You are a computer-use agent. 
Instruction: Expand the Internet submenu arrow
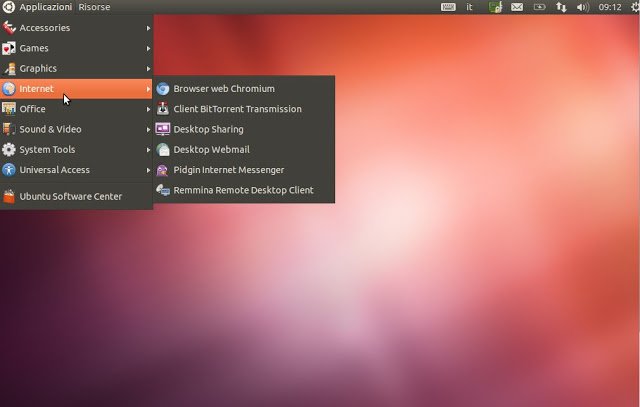pyautogui.click(x=148, y=89)
